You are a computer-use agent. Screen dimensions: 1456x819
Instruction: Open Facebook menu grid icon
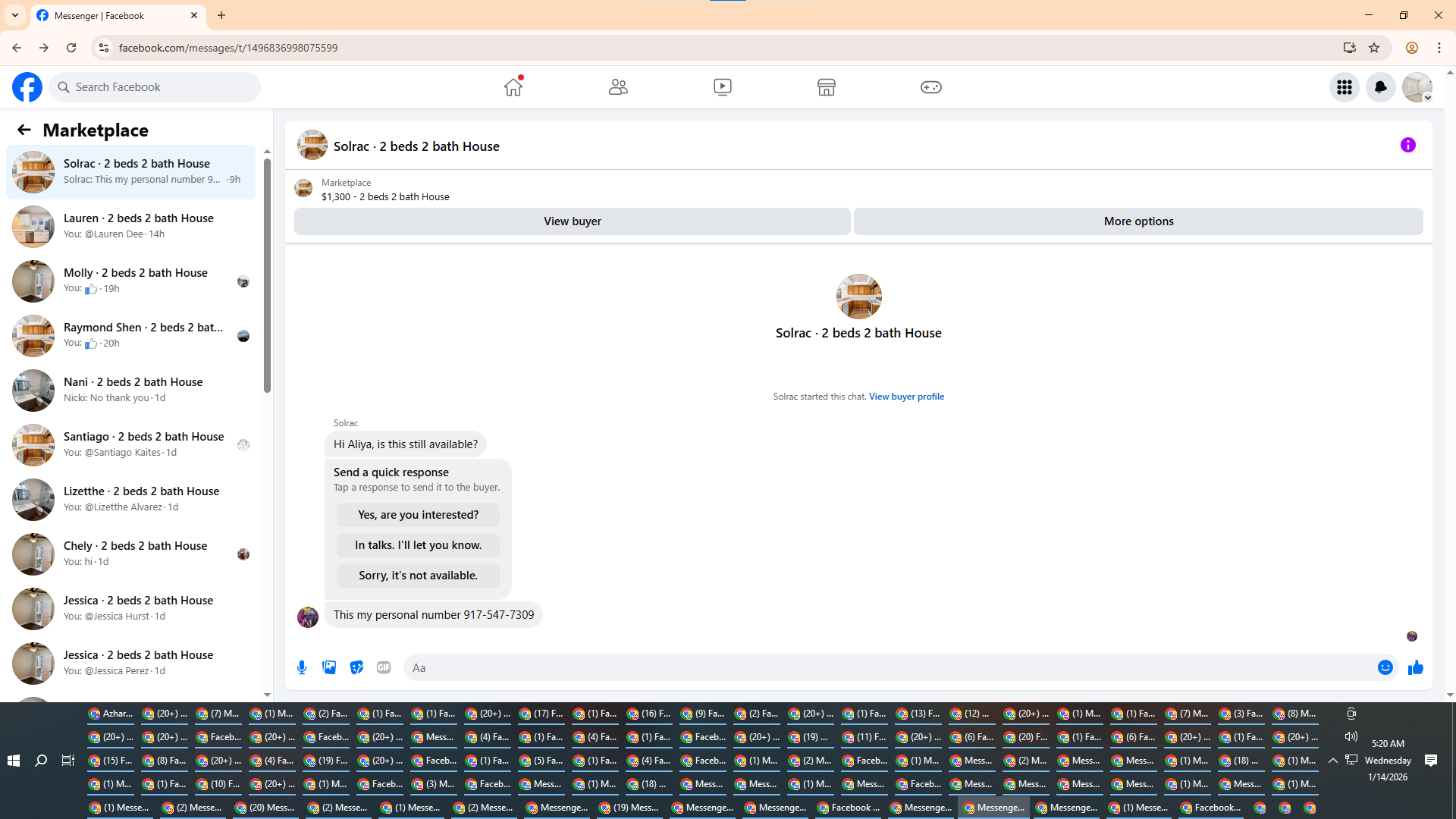(1344, 87)
